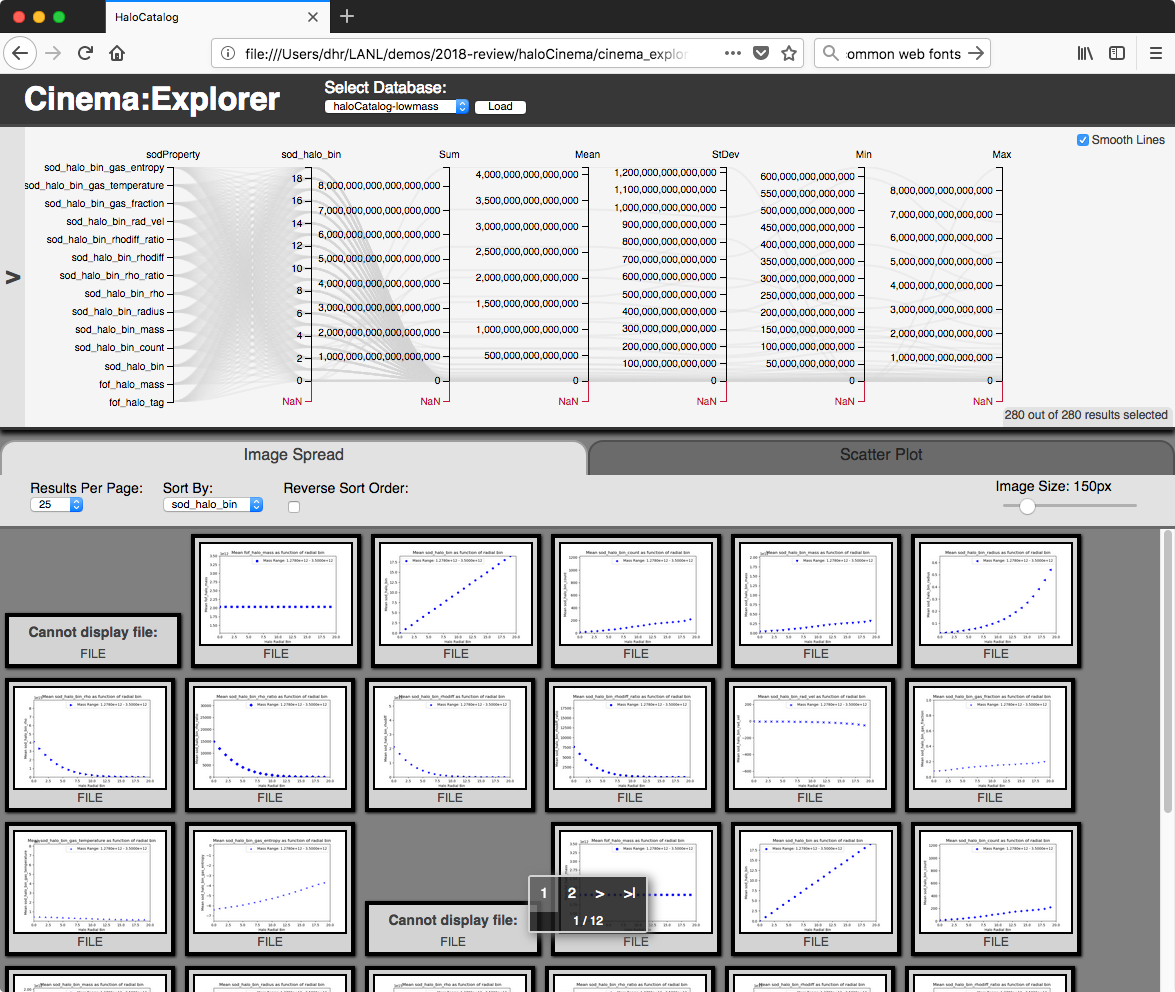Click the Max axis label
The height and width of the screenshot is (992, 1175).
[1002, 154]
